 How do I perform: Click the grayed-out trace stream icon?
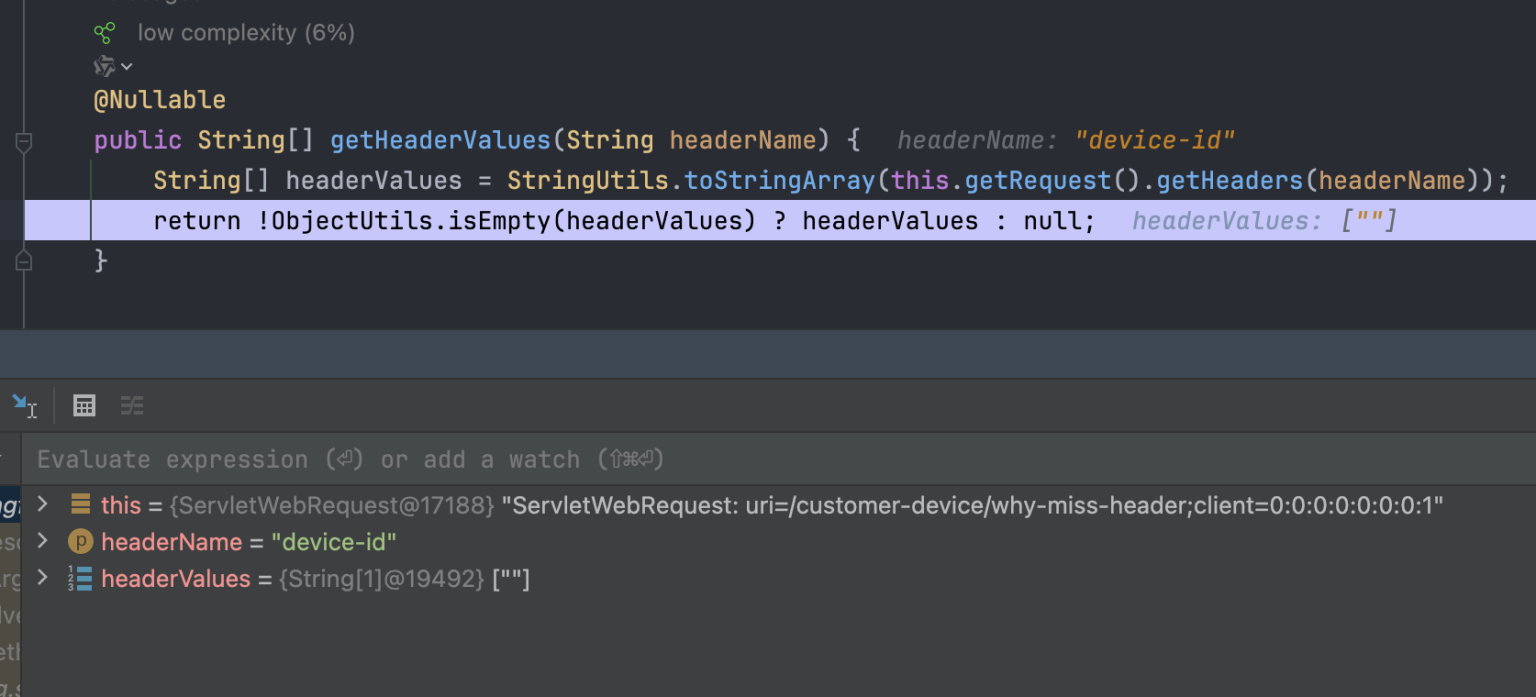pos(132,405)
